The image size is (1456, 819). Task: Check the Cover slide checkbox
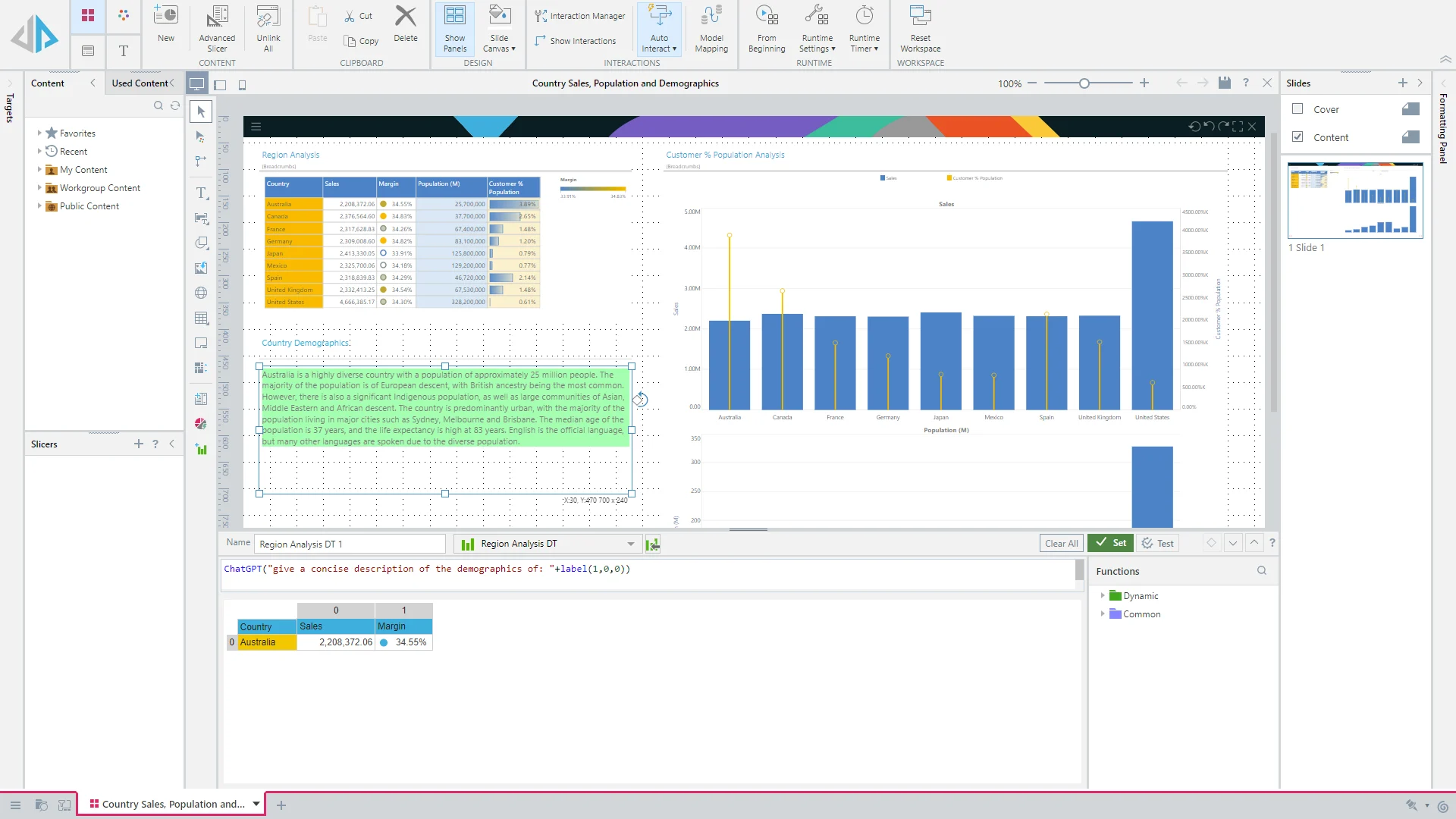point(1298,109)
